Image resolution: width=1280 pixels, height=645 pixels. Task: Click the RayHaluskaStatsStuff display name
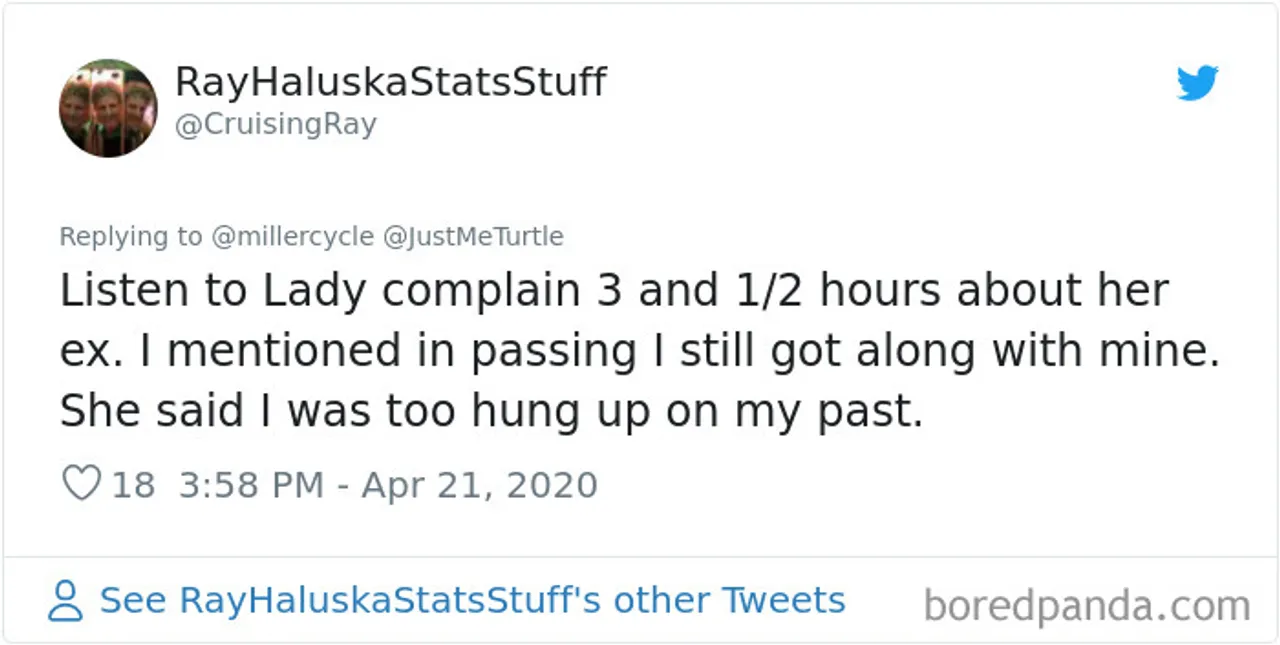coord(390,82)
